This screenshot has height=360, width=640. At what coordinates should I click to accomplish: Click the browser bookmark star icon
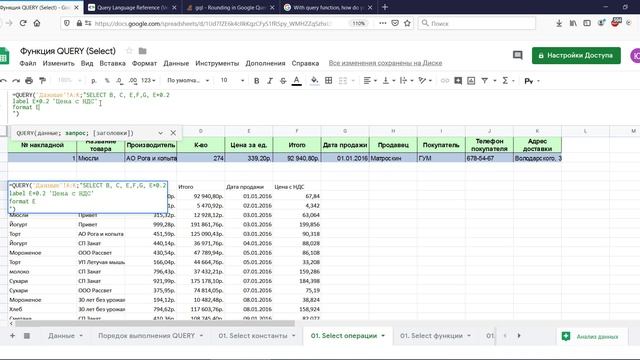(407, 23)
